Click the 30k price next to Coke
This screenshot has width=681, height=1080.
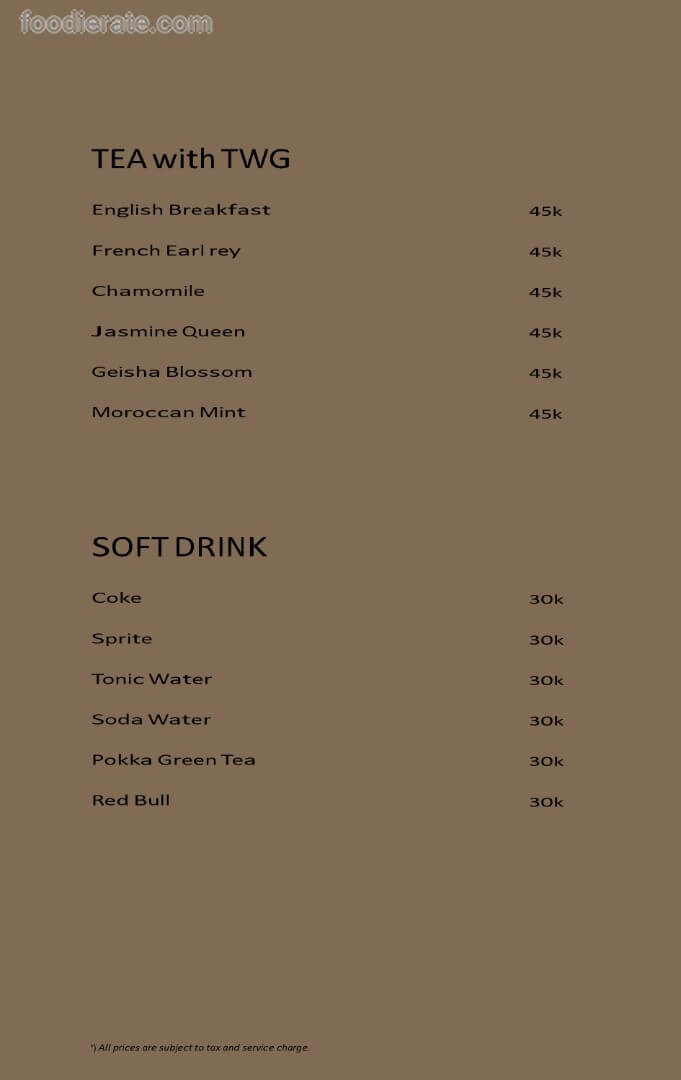(x=546, y=600)
